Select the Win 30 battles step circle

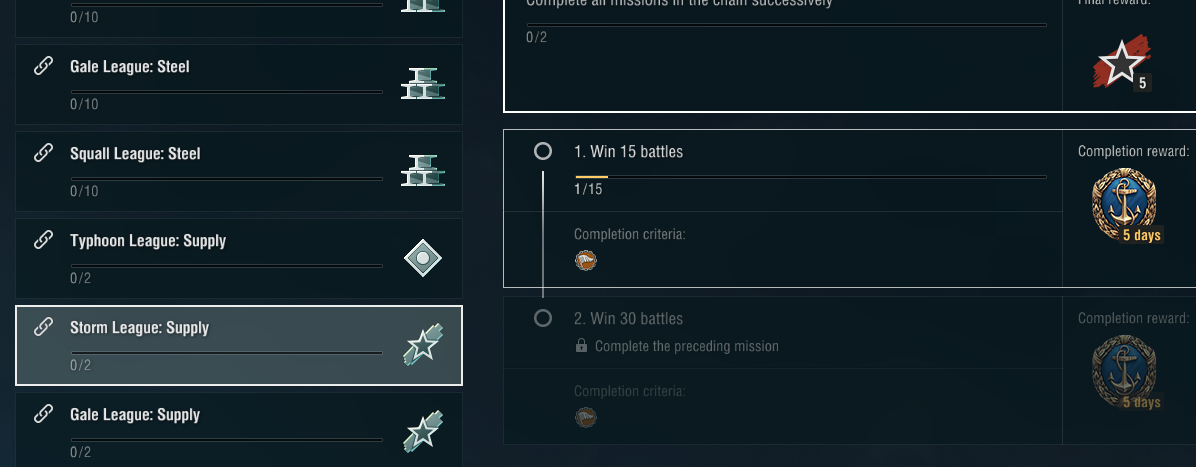click(x=543, y=319)
